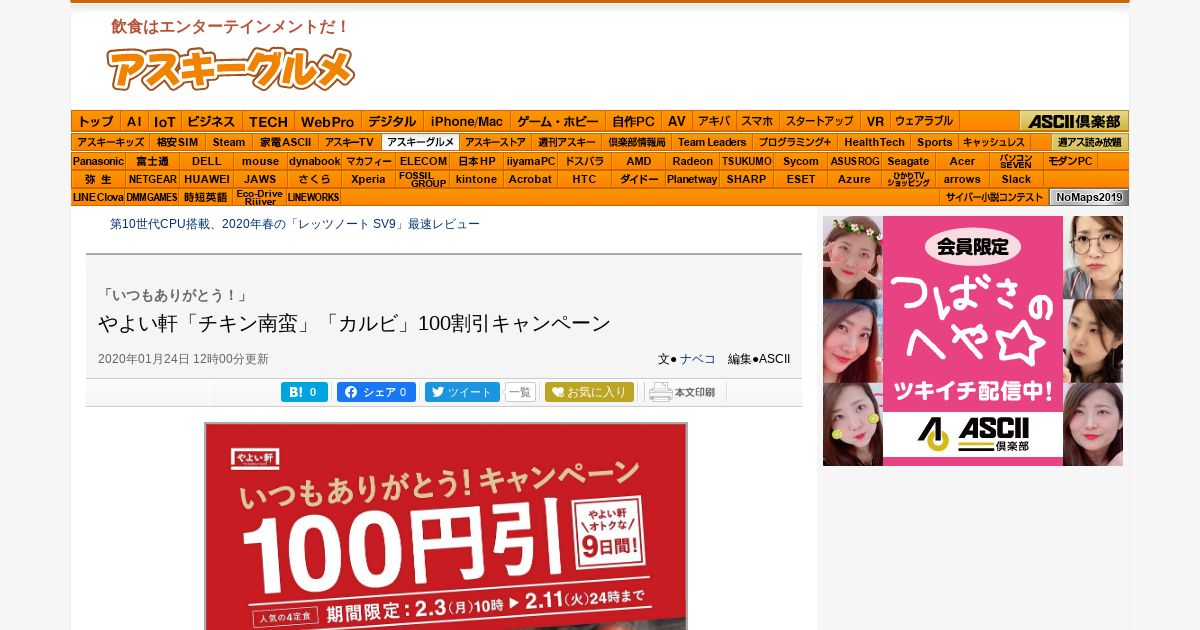Open the ドスパラ brand link
This screenshot has width=1200, height=630.
(x=584, y=161)
